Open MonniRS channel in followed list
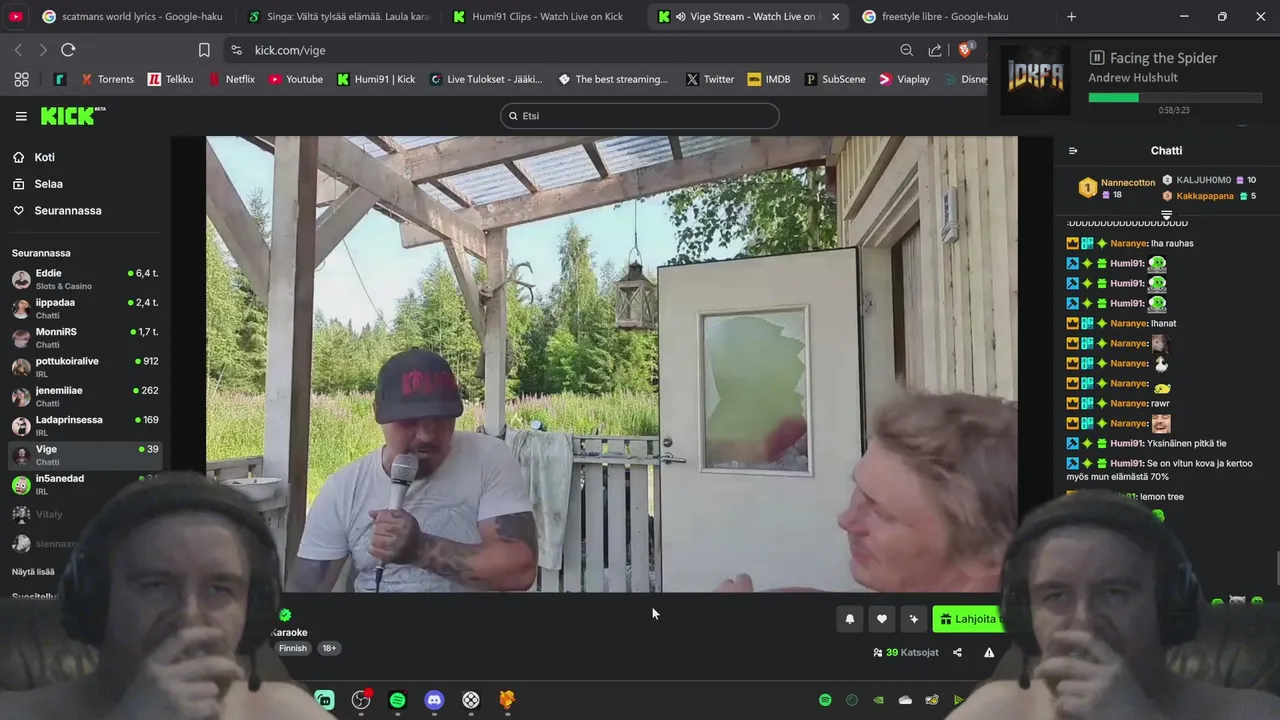The width and height of the screenshot is (1280, 720). [x=85, y=337]
